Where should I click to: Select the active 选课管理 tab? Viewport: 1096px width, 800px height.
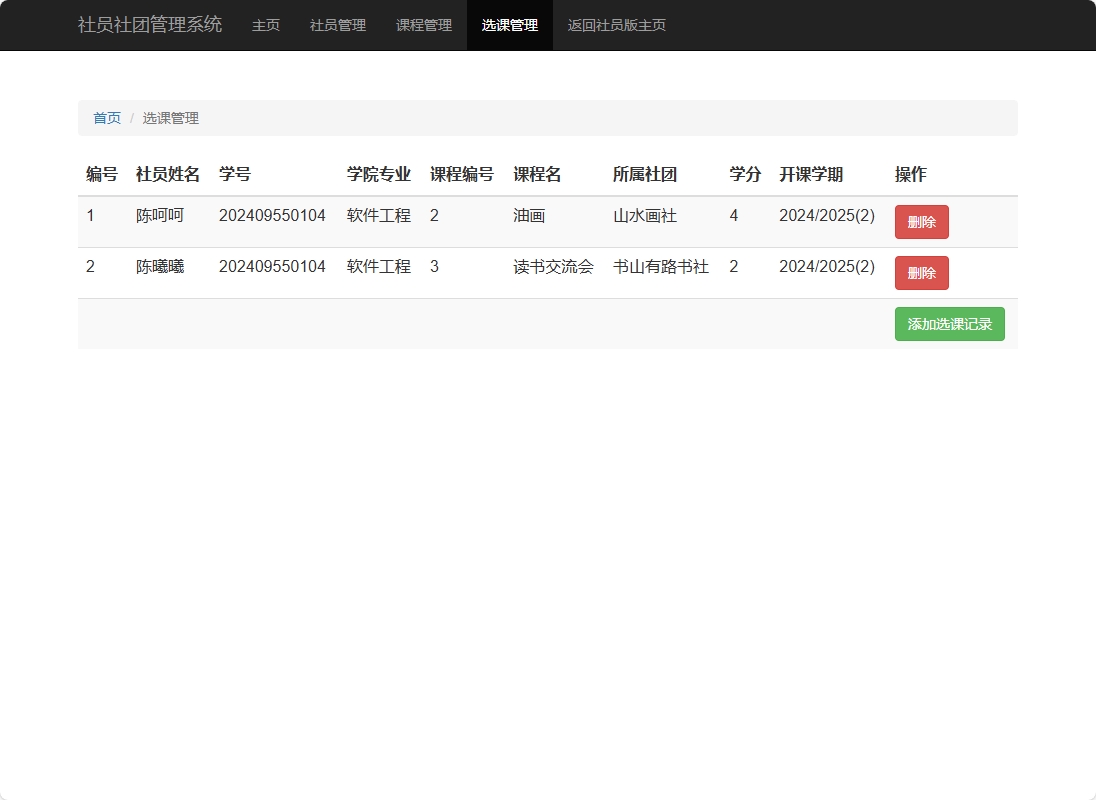509,25
